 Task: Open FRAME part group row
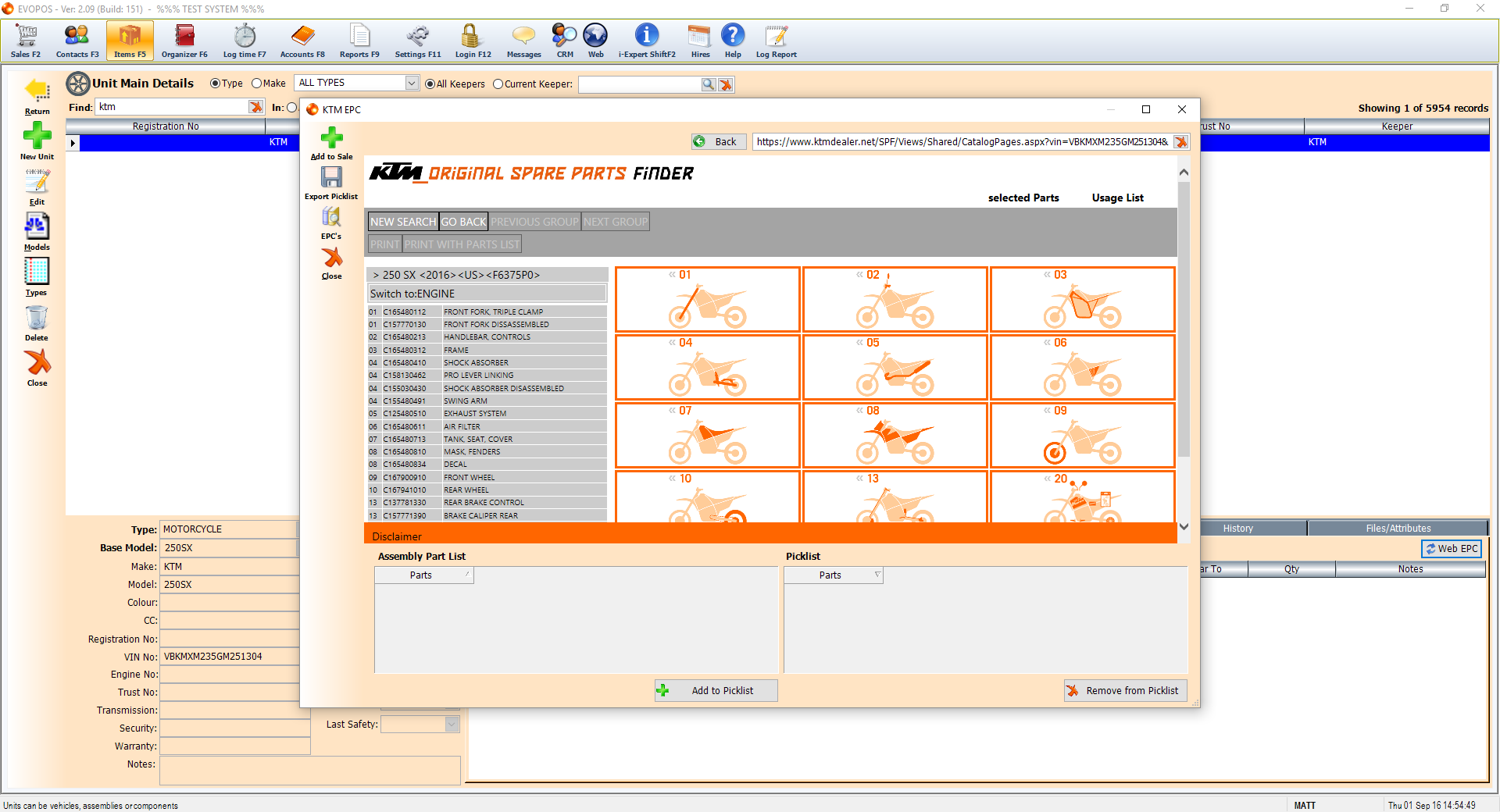pyautogui.click(x=487, y=351)
